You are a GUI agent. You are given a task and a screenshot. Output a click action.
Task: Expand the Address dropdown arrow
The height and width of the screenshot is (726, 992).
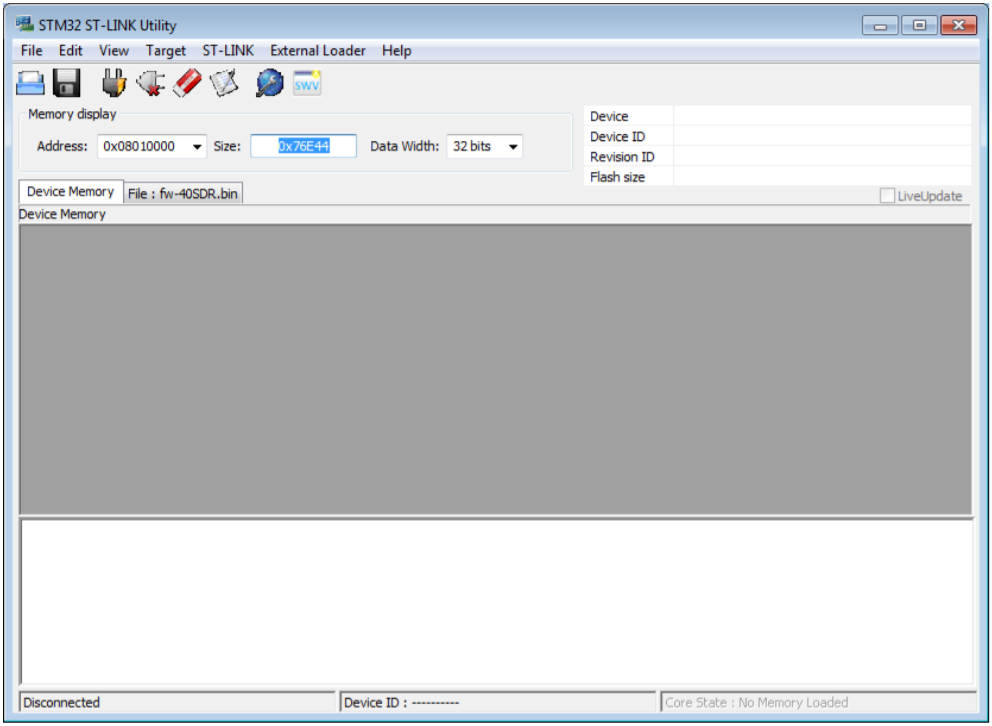click(x=197, y=147)
